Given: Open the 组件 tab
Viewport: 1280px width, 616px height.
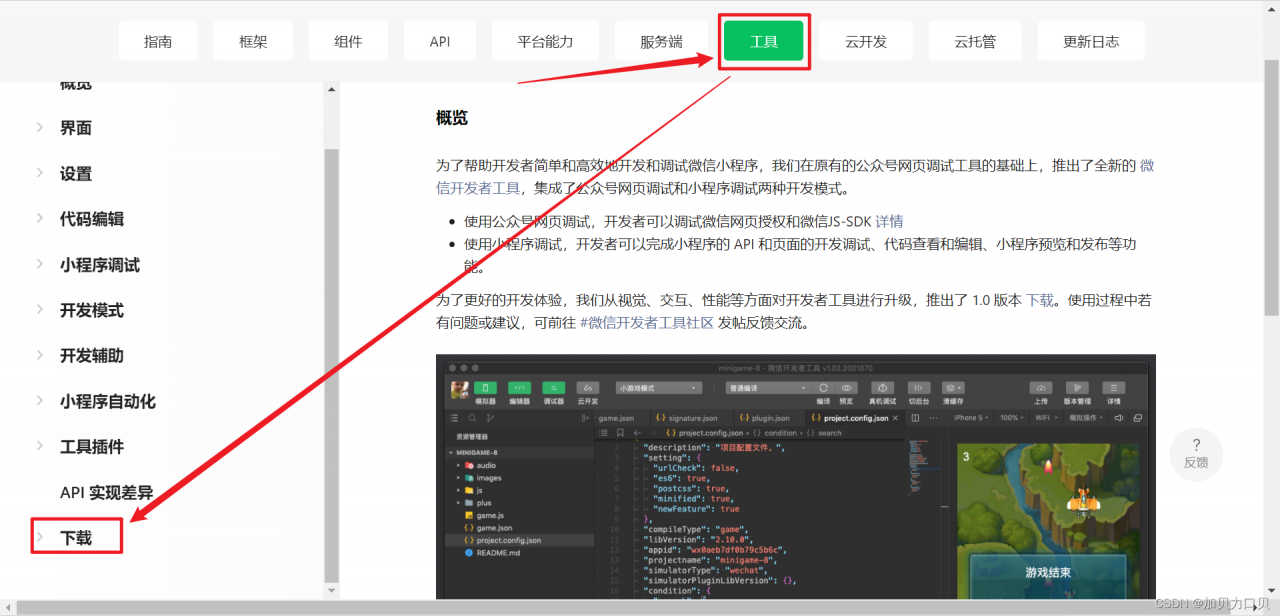Looking at the screenshot, I should 348,41.
